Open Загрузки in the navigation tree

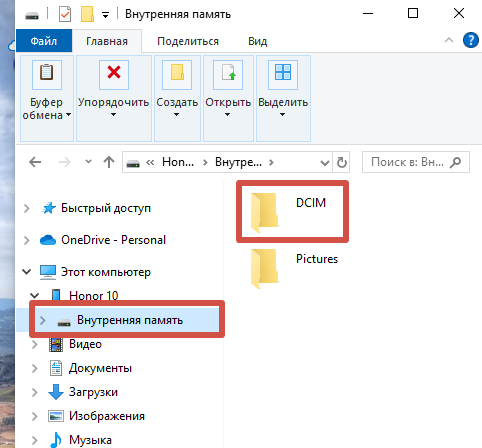tap(93, 392)
